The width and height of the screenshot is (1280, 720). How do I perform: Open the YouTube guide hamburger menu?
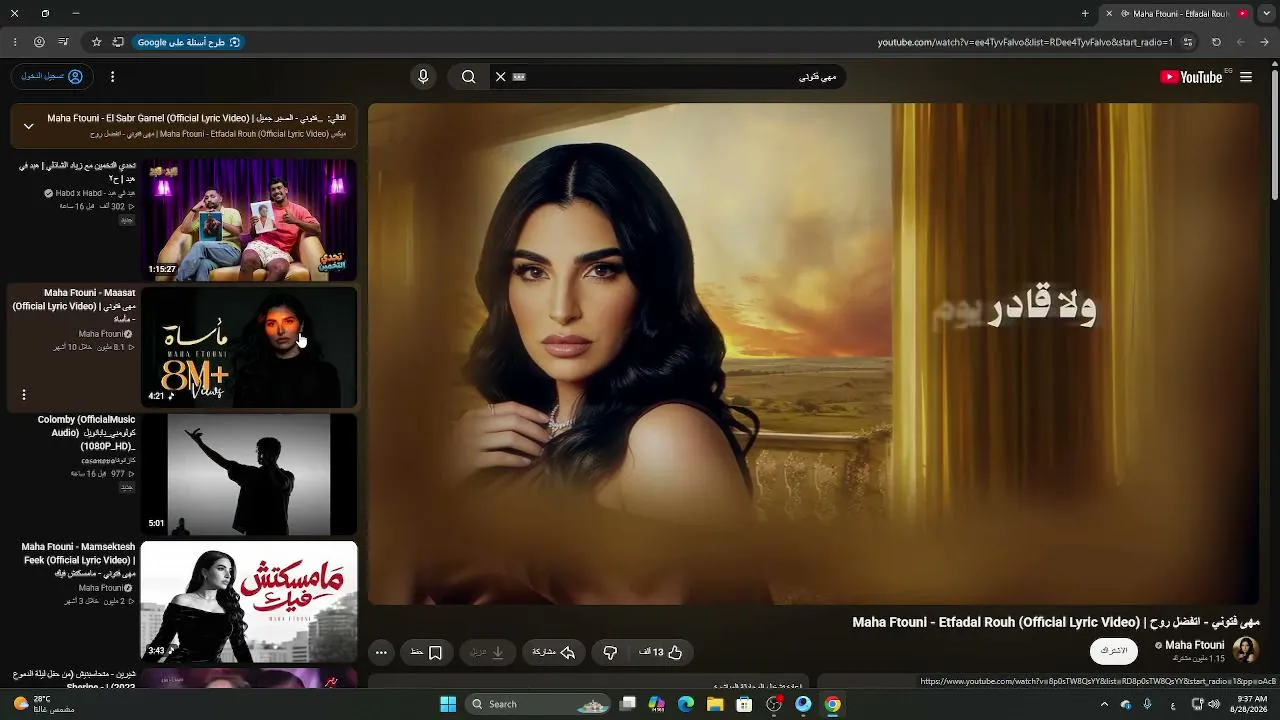1246,77
